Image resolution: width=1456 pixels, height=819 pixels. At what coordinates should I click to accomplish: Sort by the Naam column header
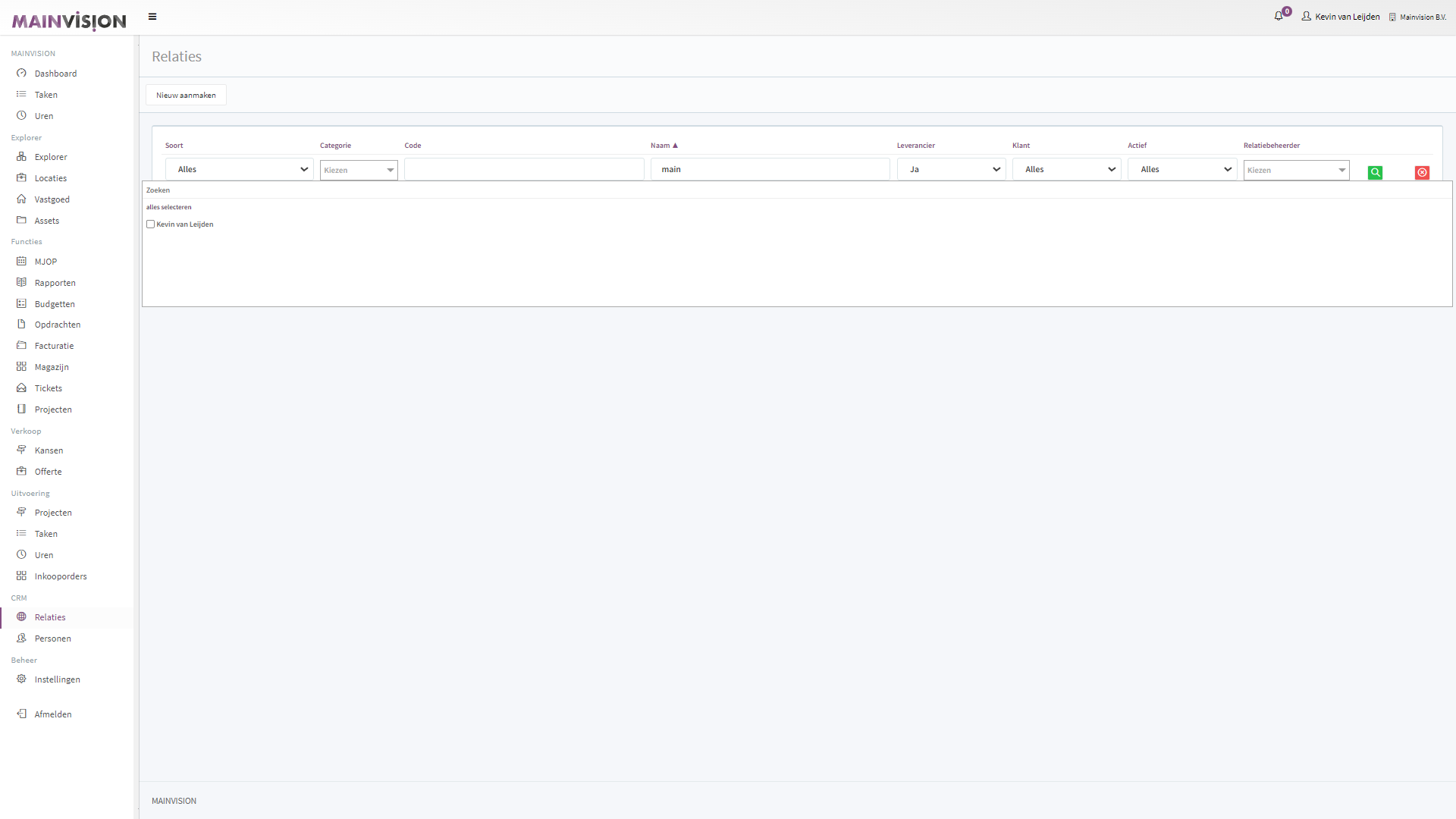click(661, 146)
